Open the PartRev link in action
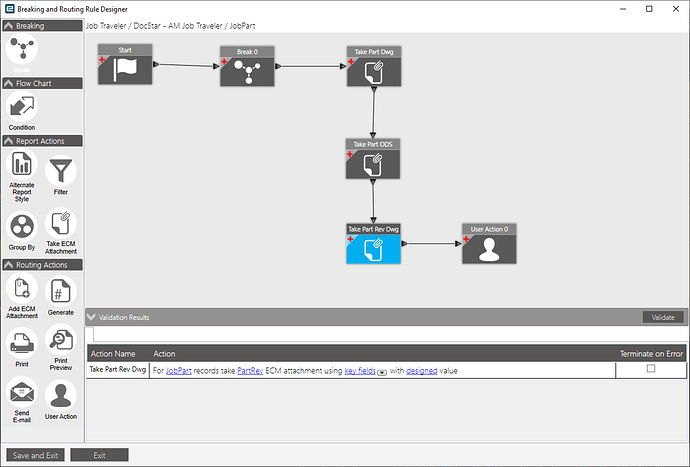The width and height of the screenshot is (690, 467). [250, 371]
